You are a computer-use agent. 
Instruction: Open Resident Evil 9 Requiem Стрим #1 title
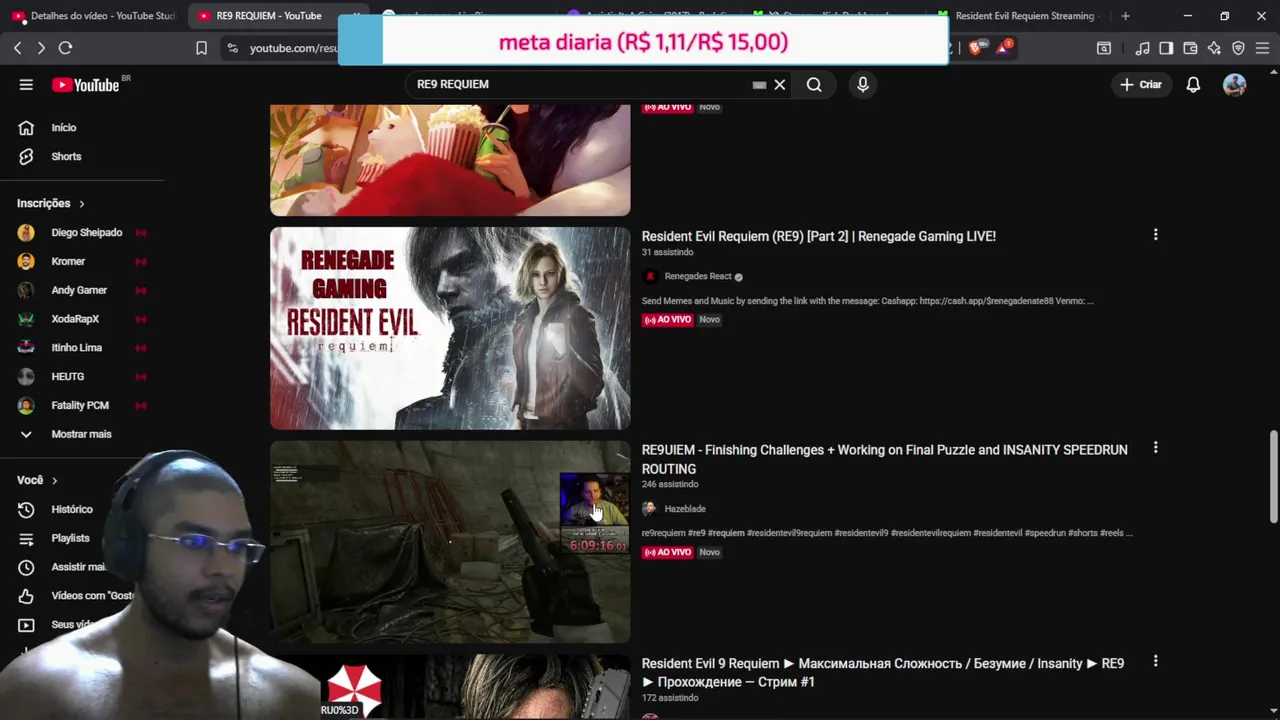882,673
